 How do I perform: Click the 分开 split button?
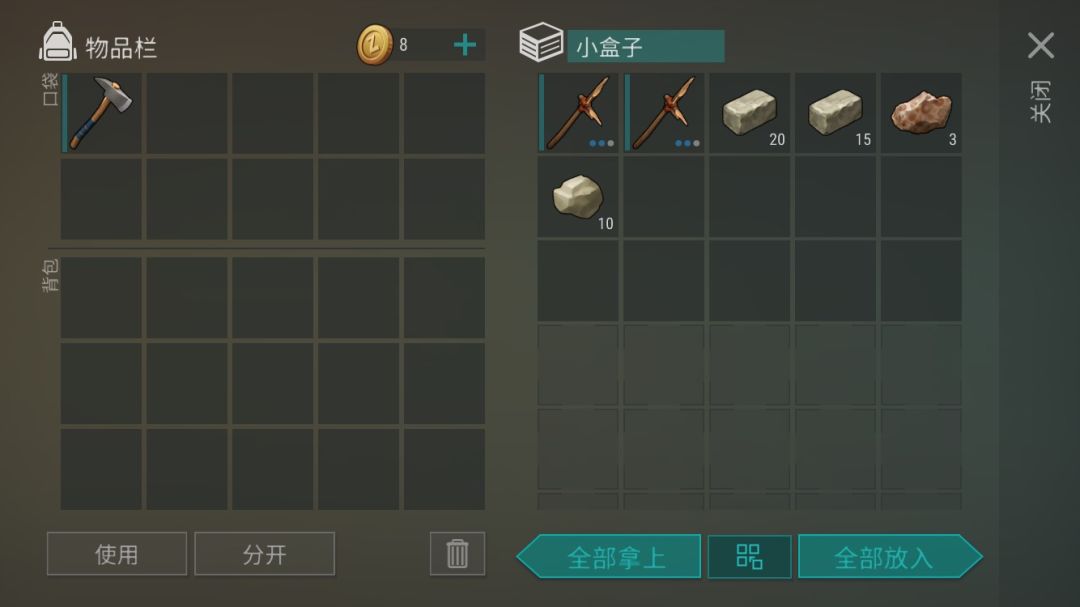(264, 553)
